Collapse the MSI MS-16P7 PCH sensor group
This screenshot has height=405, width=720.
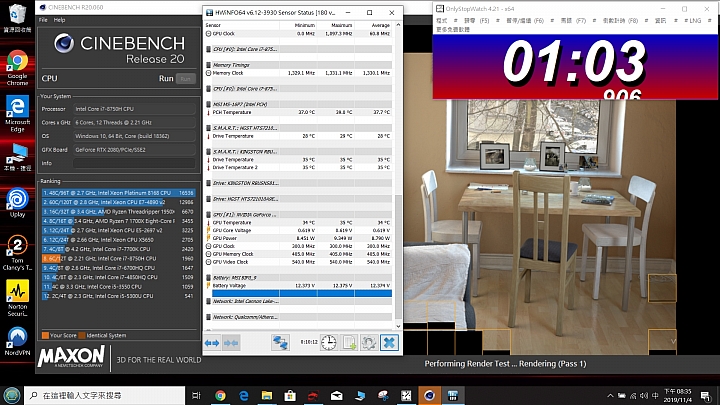tap(208, 104)
